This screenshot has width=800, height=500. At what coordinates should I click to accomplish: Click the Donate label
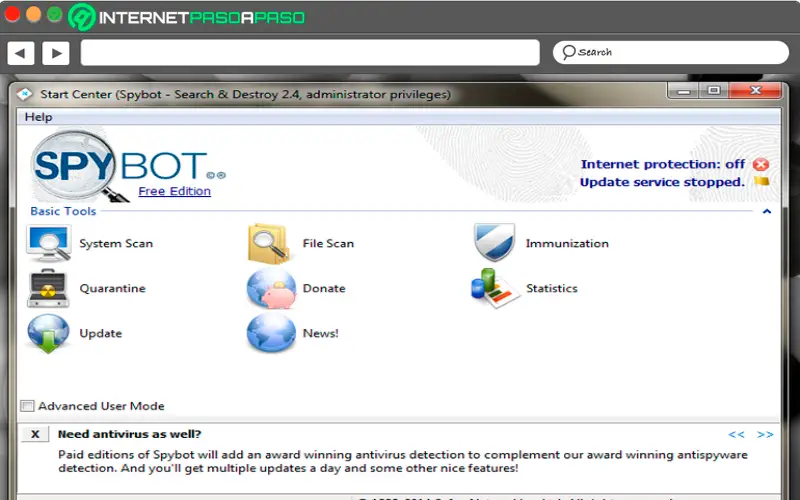324,288
